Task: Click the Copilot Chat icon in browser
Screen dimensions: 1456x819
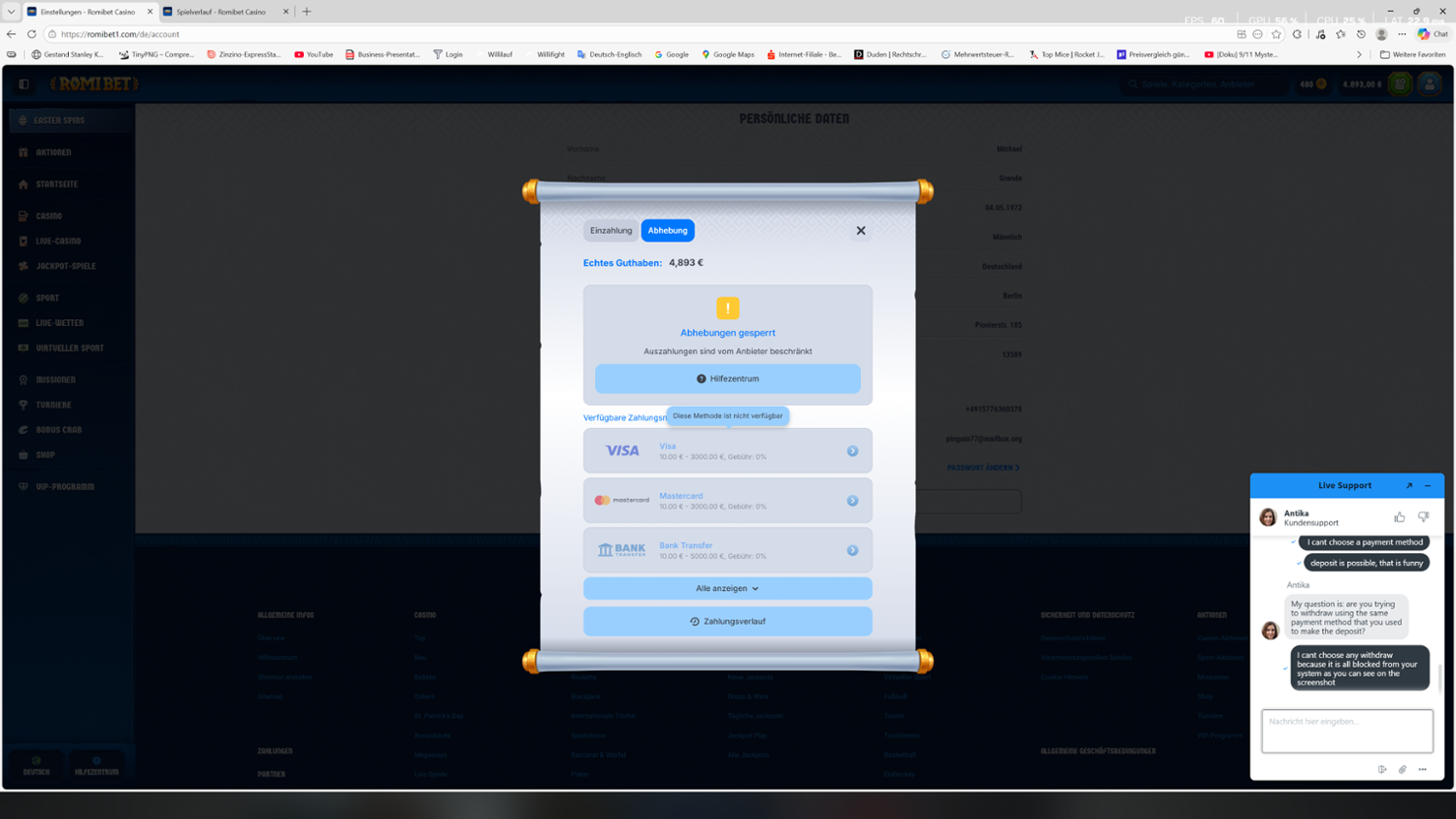Action: (x=1432, y=34)
